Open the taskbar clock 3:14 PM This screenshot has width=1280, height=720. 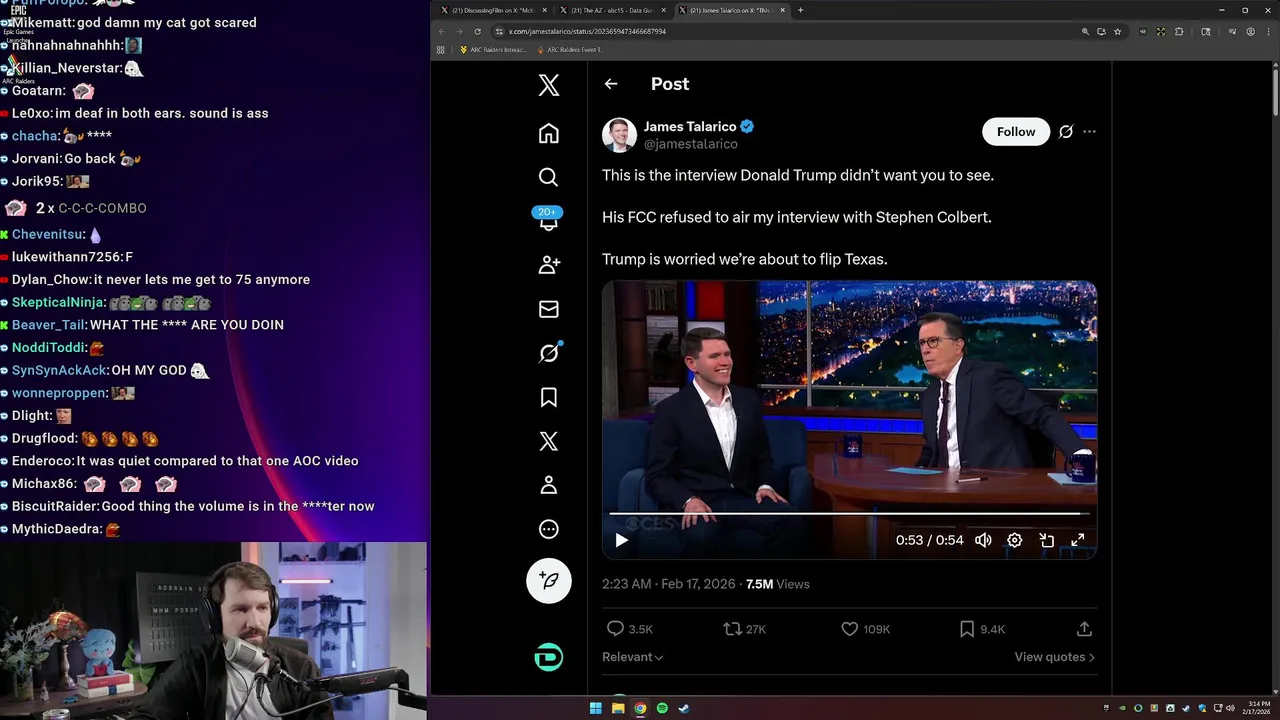pos(1259,708)
